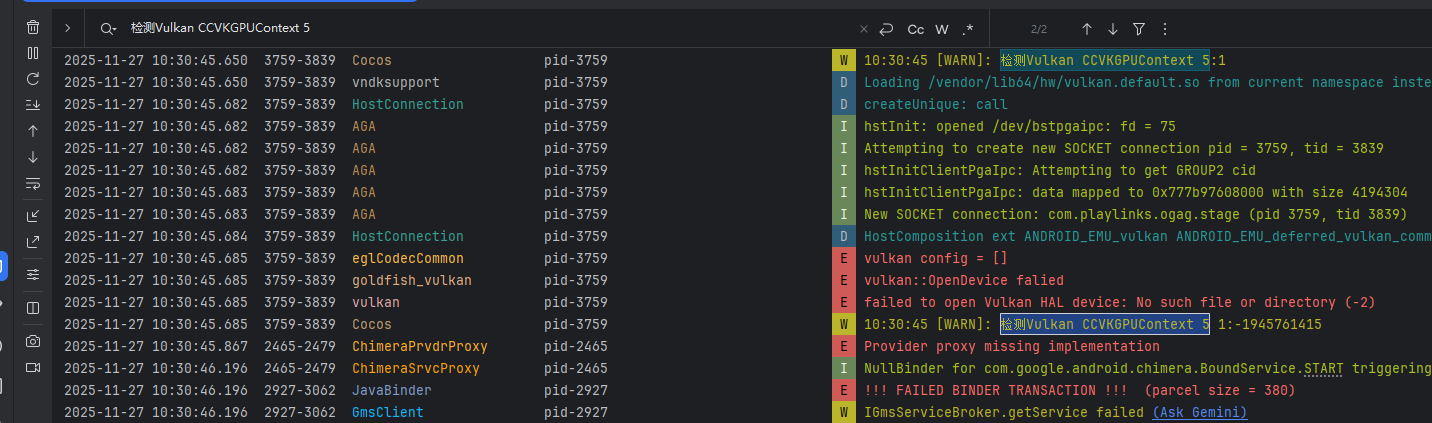Screen dimensions: 1432x423
Task: Start screen recording with the video camera icon
Action: pyautogui.click(x=33, y=368)
